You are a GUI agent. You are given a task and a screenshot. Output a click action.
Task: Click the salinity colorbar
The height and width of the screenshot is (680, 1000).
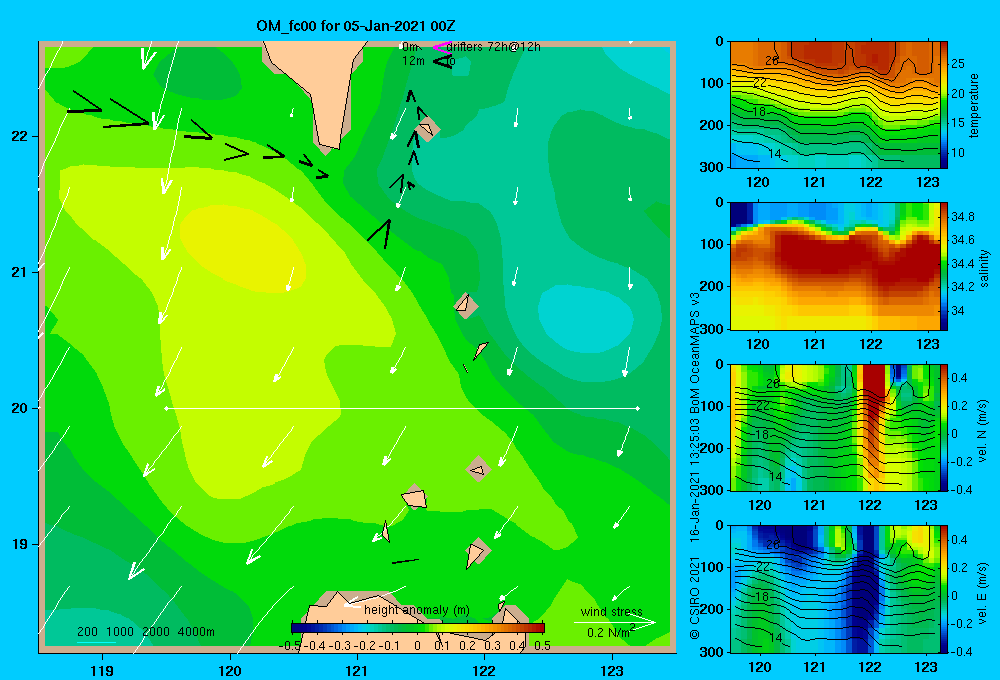[x=944, y=266]
